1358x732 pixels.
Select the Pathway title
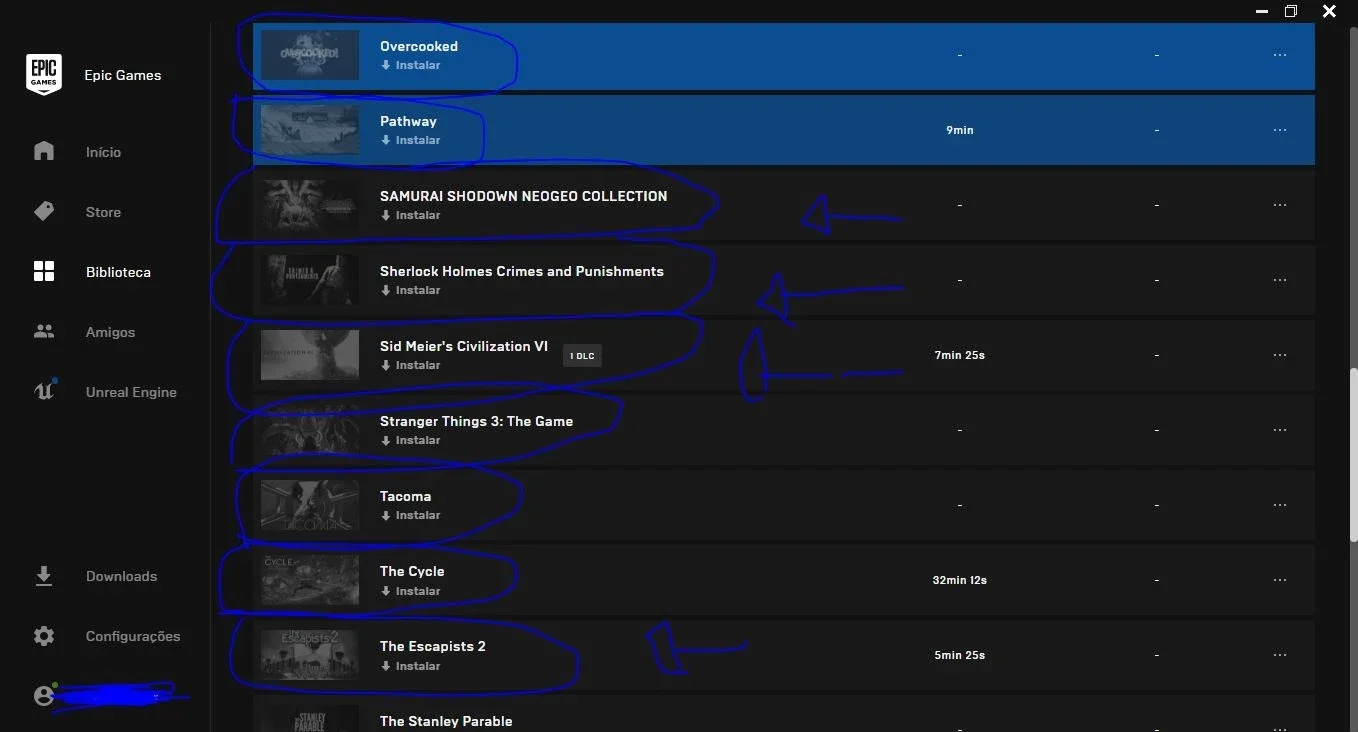[408, 121]
